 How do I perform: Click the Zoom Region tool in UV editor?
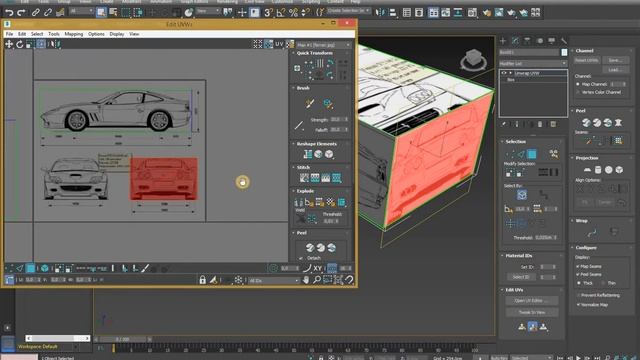point(327,280)
